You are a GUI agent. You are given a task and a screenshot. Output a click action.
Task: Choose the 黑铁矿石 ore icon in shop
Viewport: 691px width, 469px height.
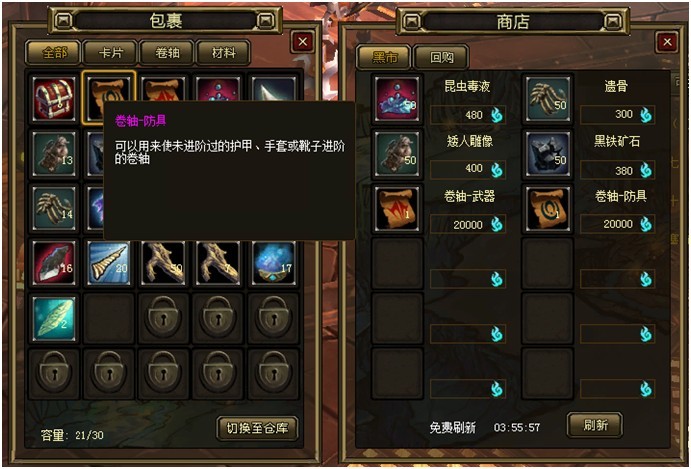click(x=547, y=154)
